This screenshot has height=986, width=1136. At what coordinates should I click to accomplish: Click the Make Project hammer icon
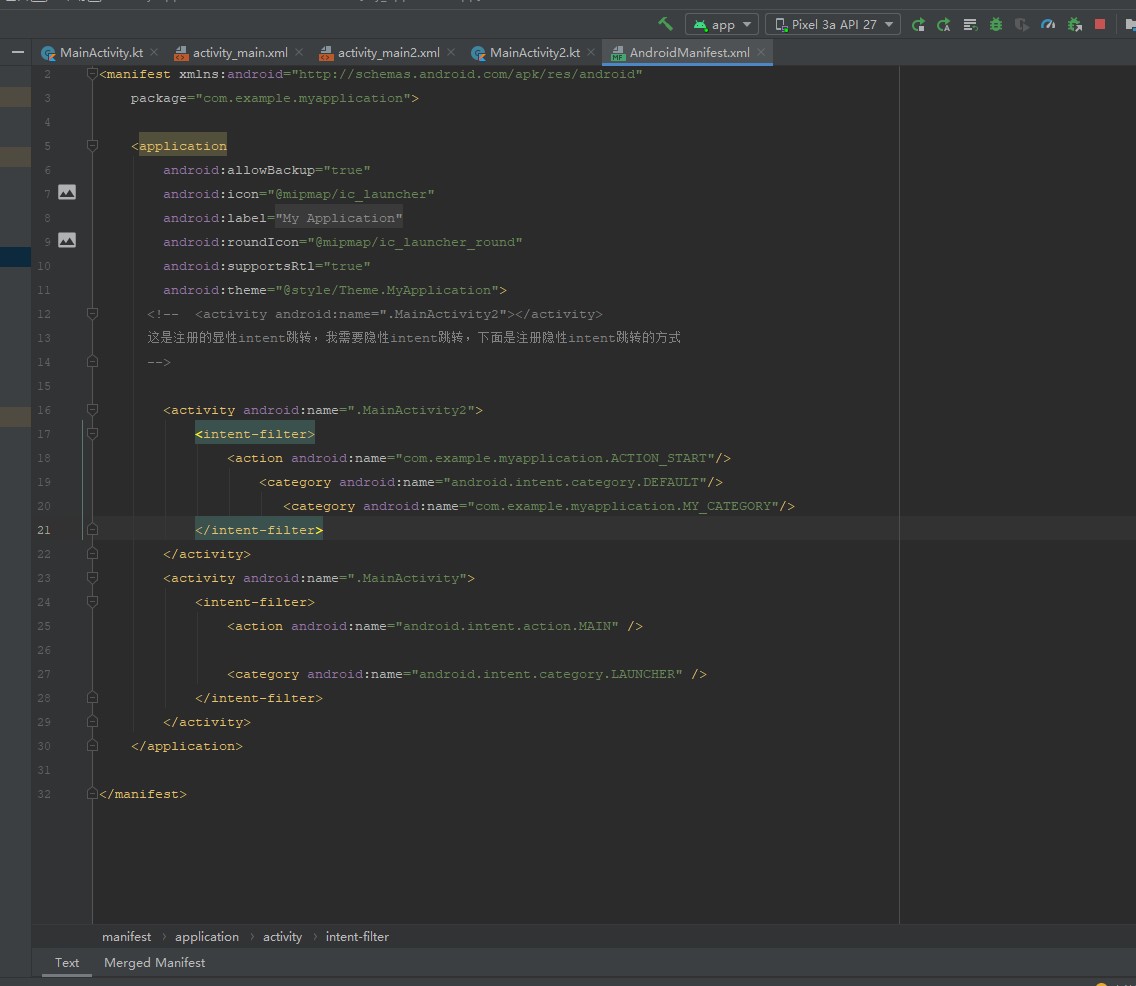click(x=665, y=24)
